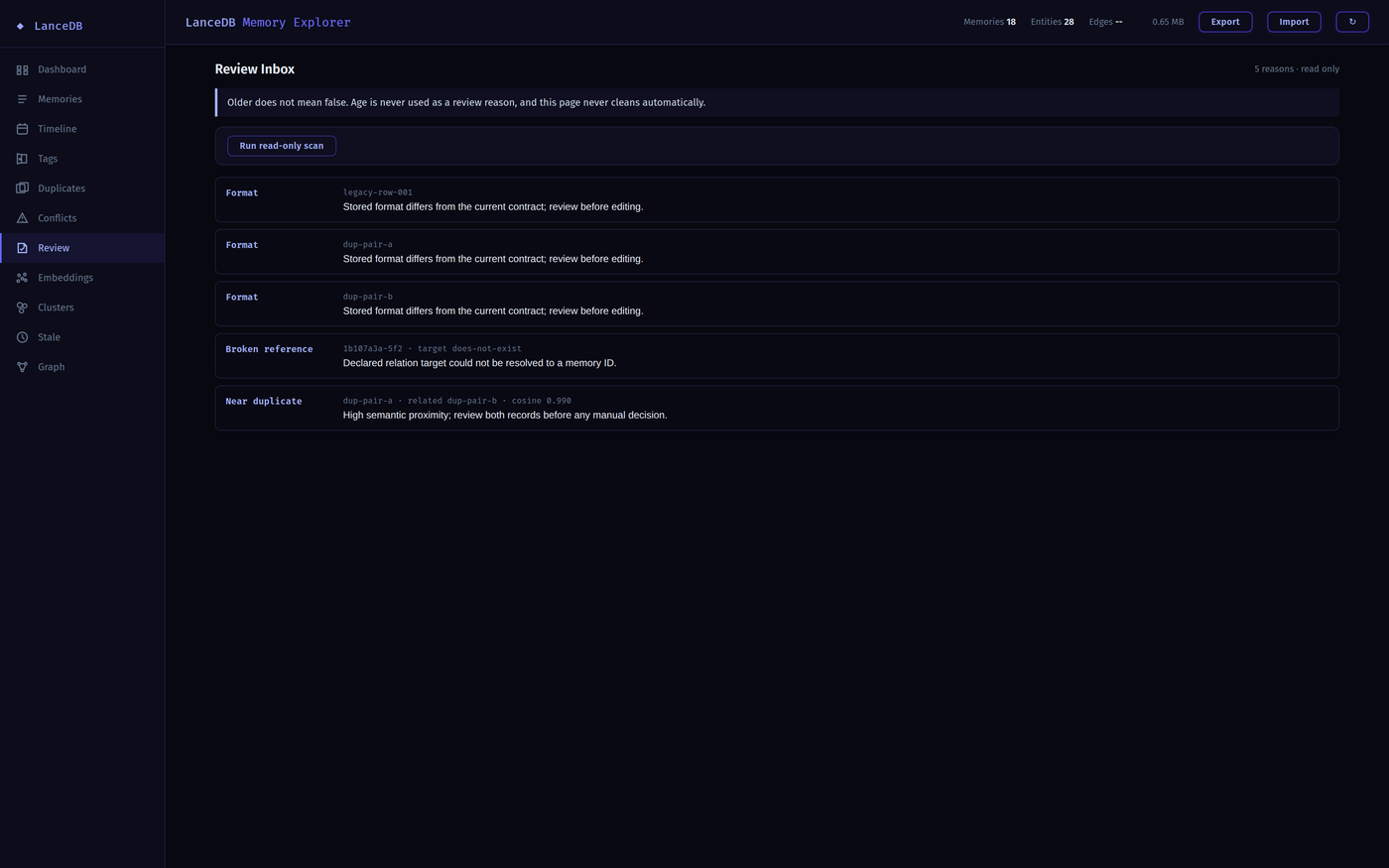The height and width of the screenshot is (868, 1389).
Task: Click the Clusters icon in sidebar
Action: (22, 308)
